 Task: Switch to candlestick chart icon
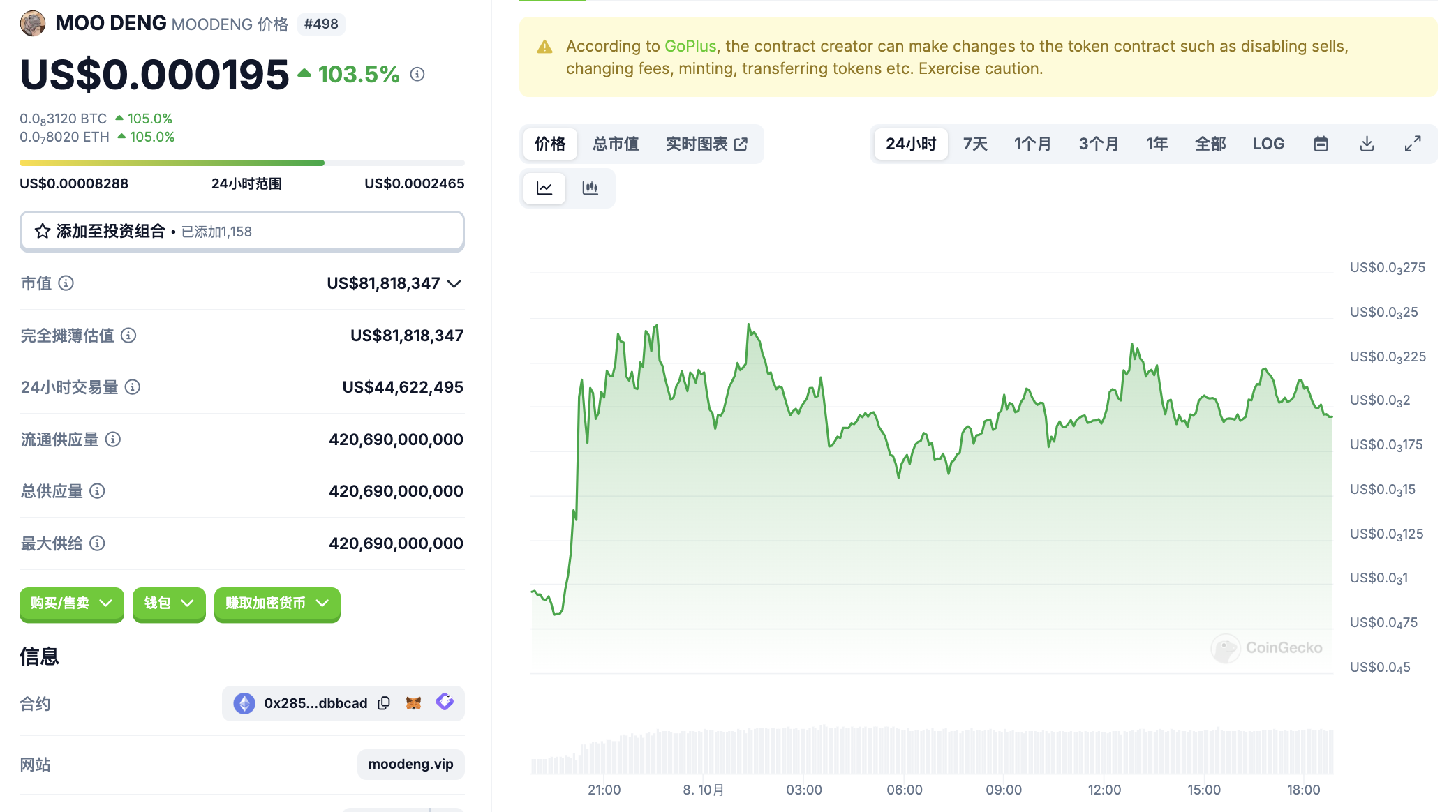point(590,188)
